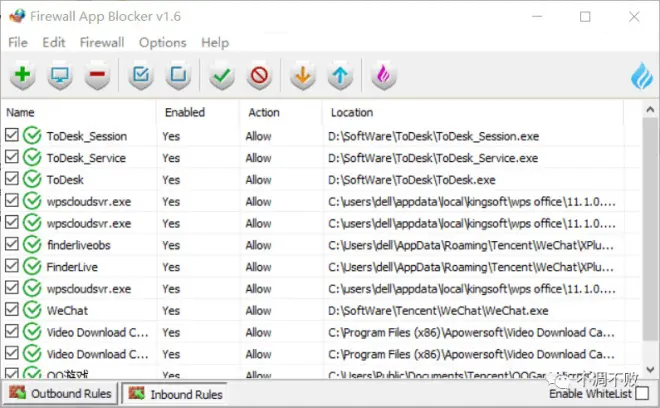Uncheck the ToDesk_Session checkbox
Image resolution: width=660 pixels, height=408 pixels.
[12, 135]
